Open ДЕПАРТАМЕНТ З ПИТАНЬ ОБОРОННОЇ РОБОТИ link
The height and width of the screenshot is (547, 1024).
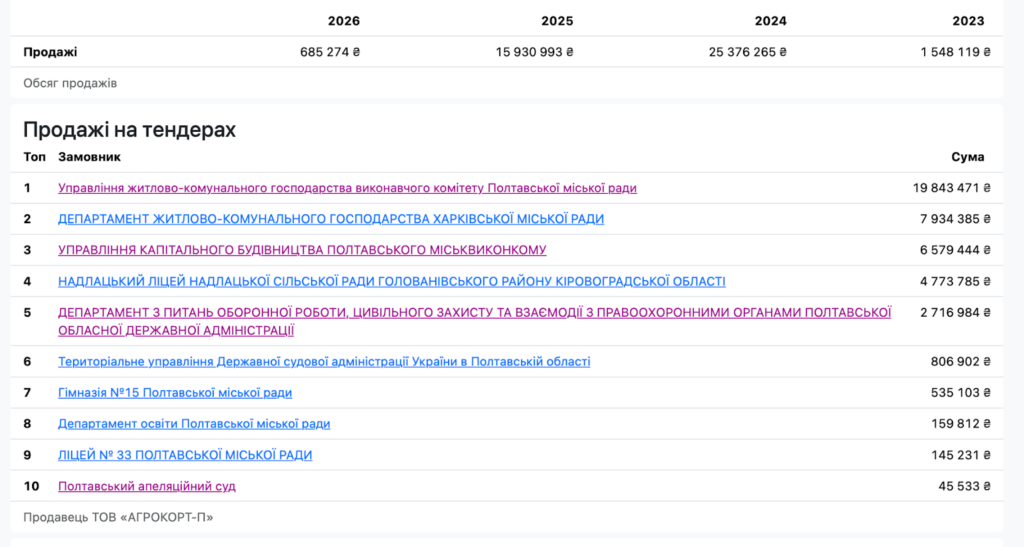[474, 313]
